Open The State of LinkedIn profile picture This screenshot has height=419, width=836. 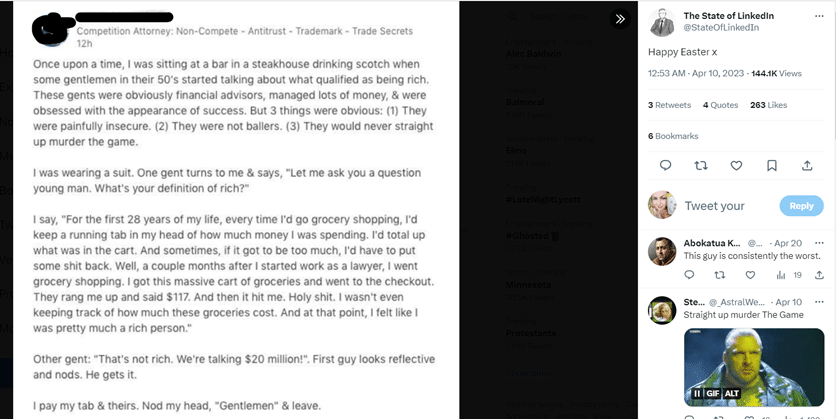[x=662, y=22]
